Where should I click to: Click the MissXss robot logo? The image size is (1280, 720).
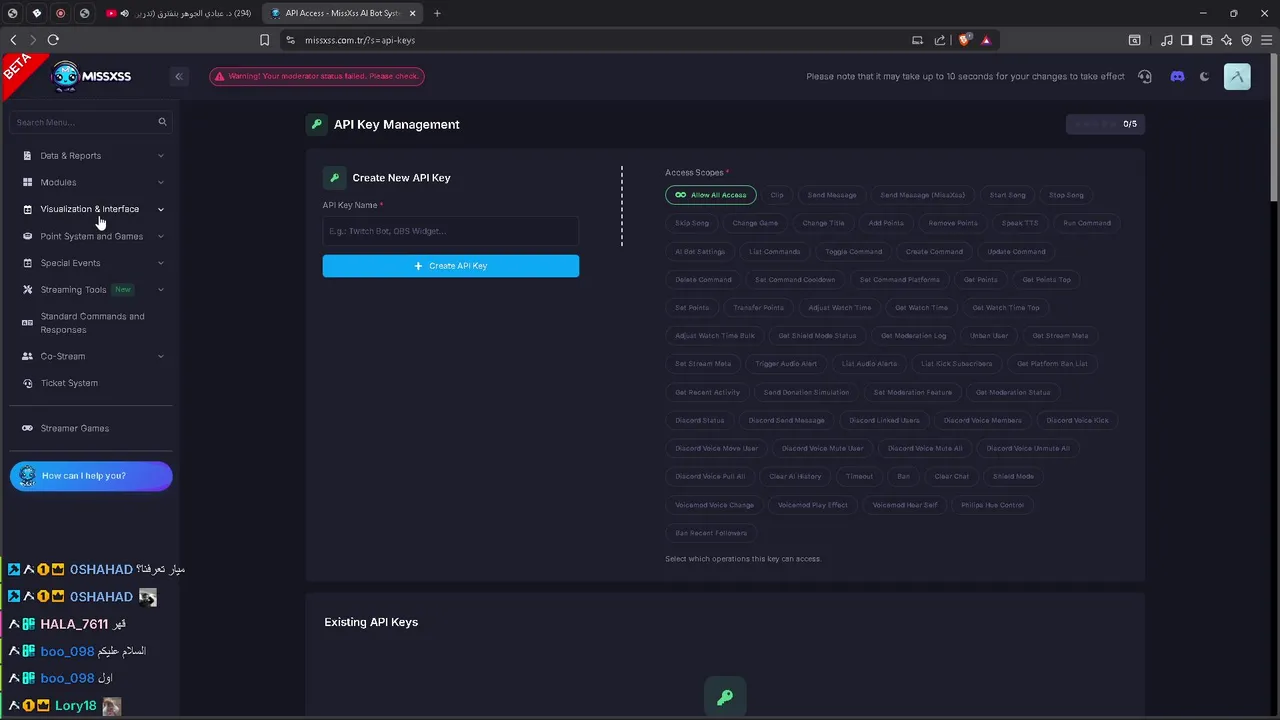pyautogui.click(x=65, y=76)
